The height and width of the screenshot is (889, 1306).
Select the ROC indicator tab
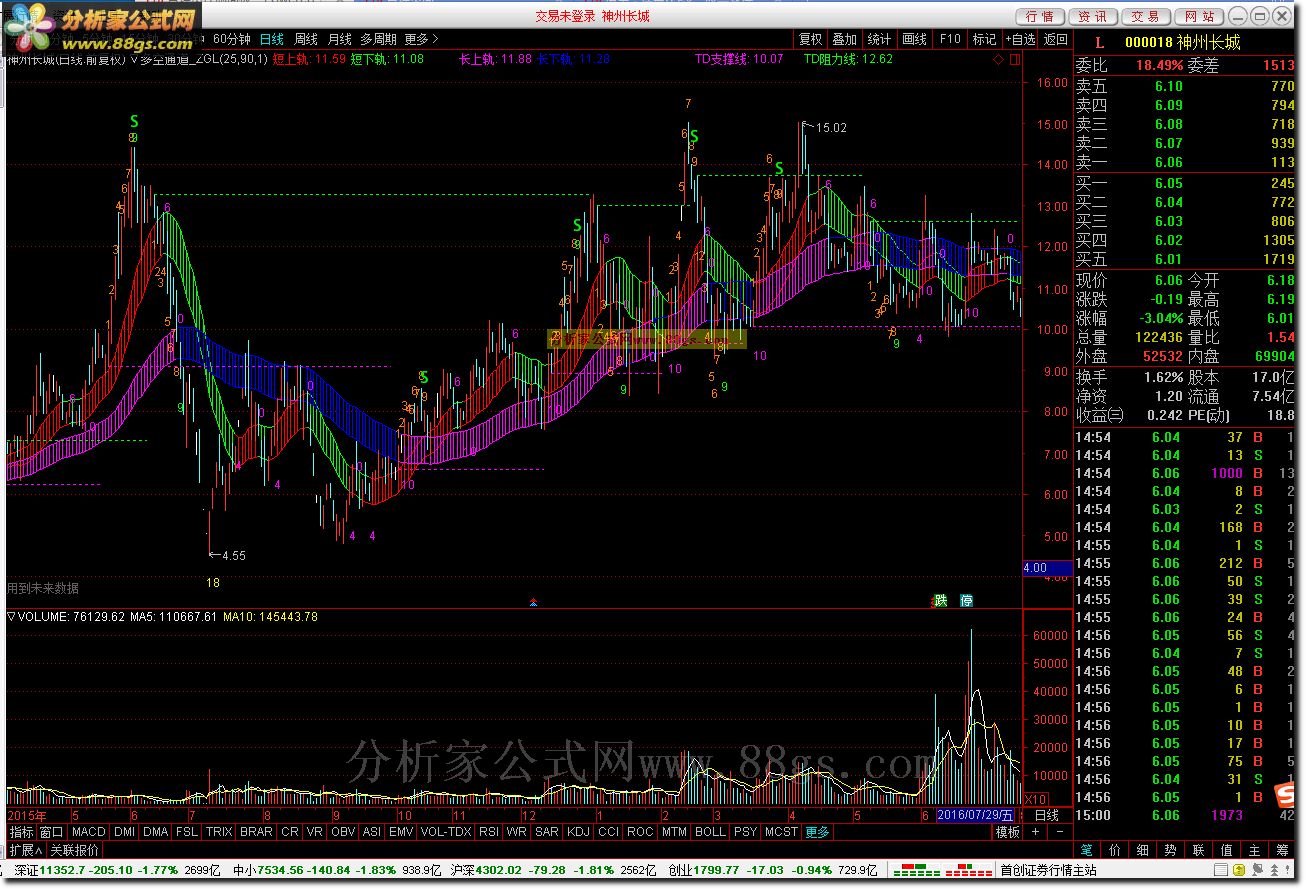coord(640,832)
